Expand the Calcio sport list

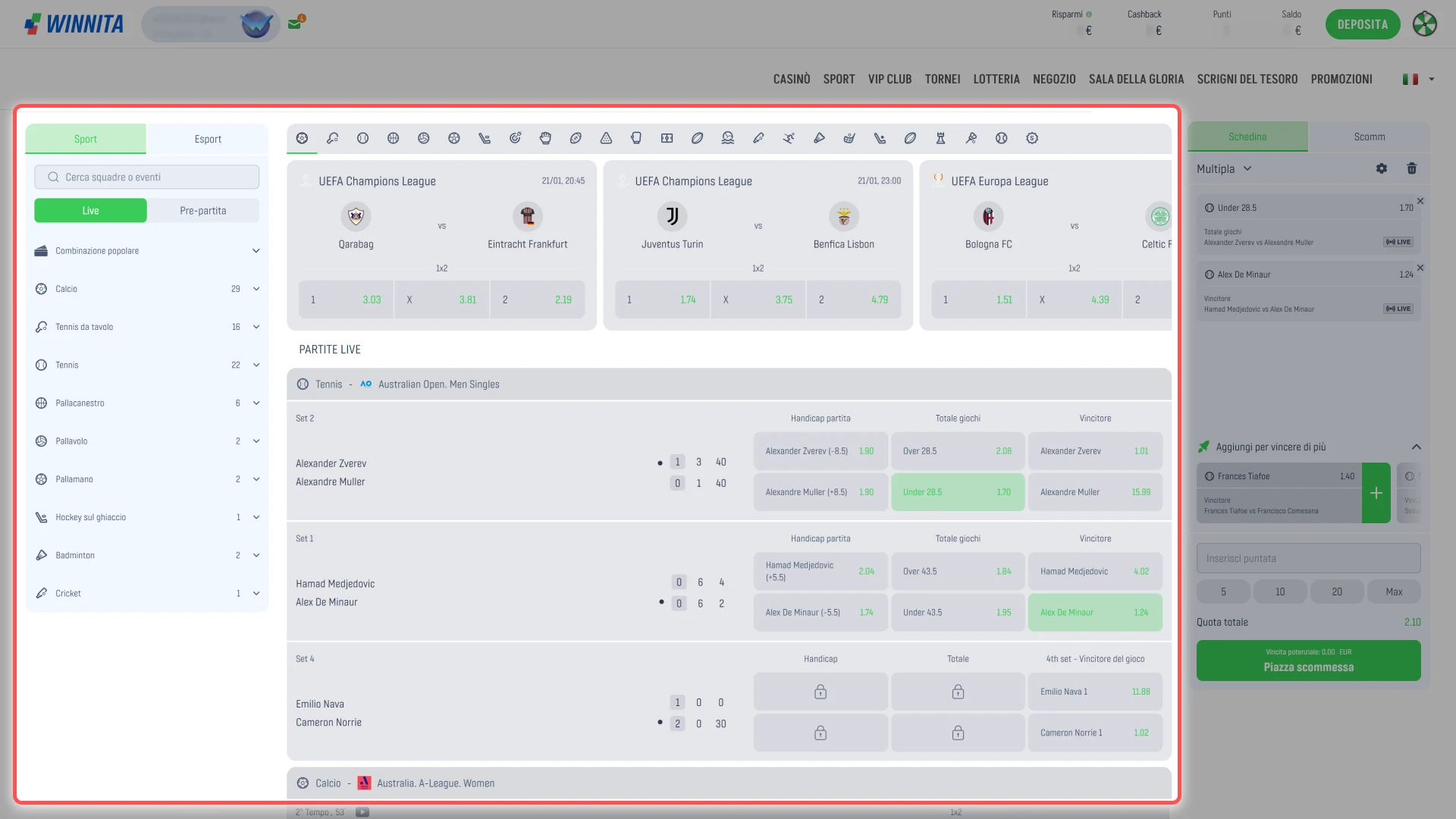tap(147, 289)
